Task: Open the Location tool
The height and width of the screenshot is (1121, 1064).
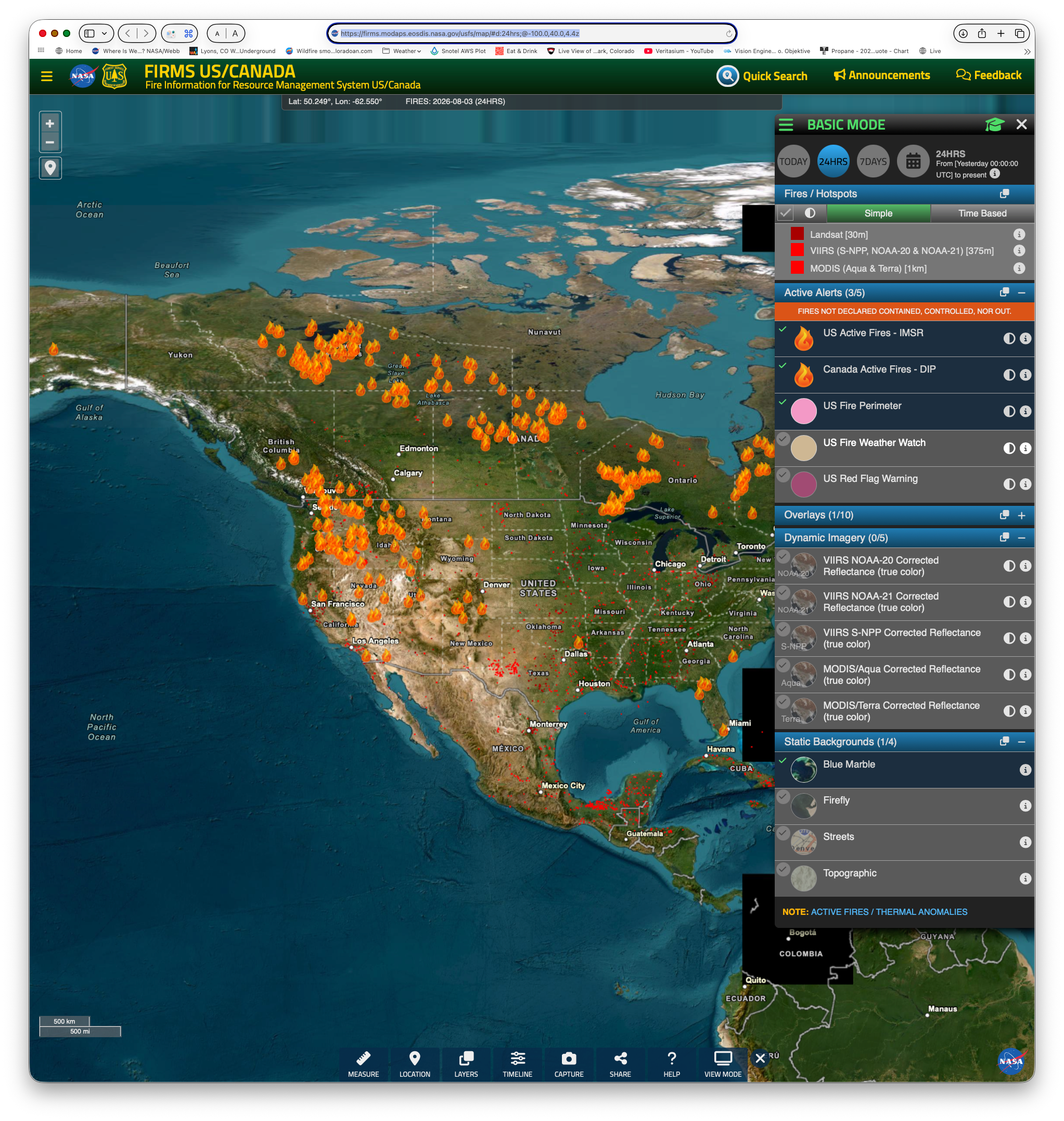Action: tap(415, 1064)
